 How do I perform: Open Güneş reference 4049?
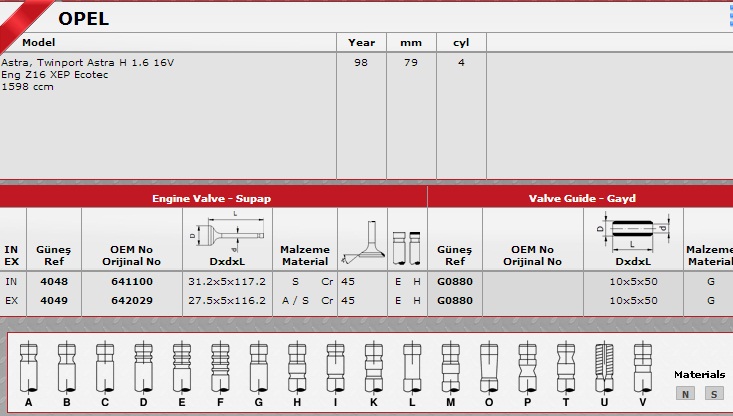coord(53,300)
